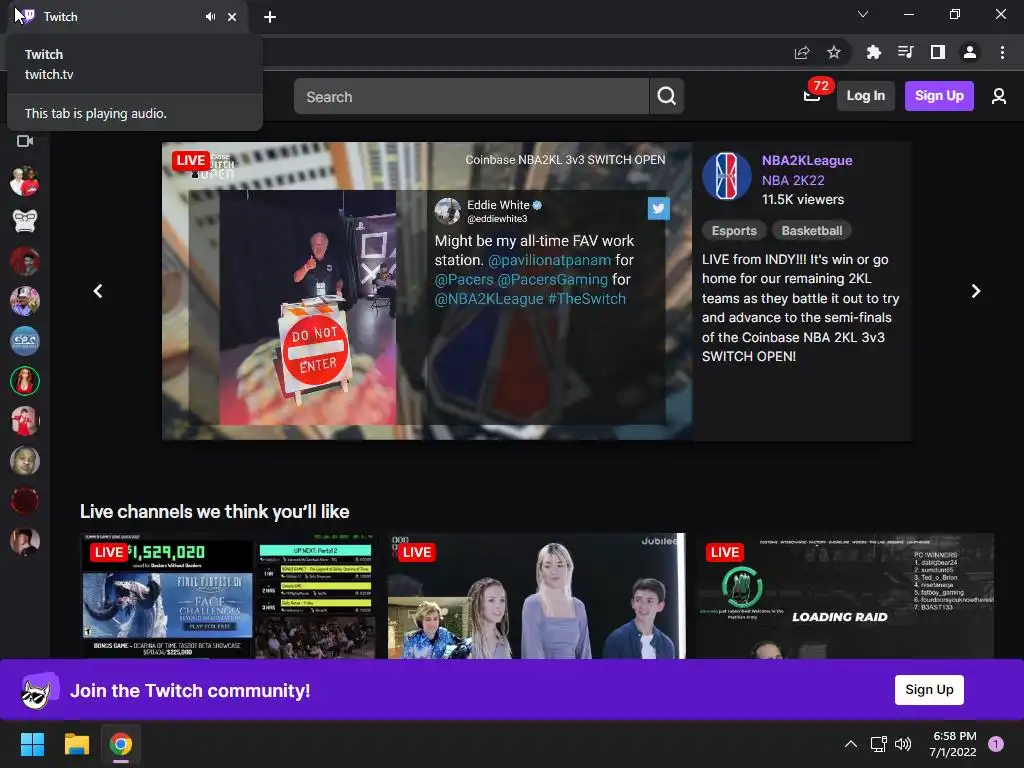Open first sidebar channel avatar with two people
The width and height of the screenshot is (1024, 768).
pos(25,181)
